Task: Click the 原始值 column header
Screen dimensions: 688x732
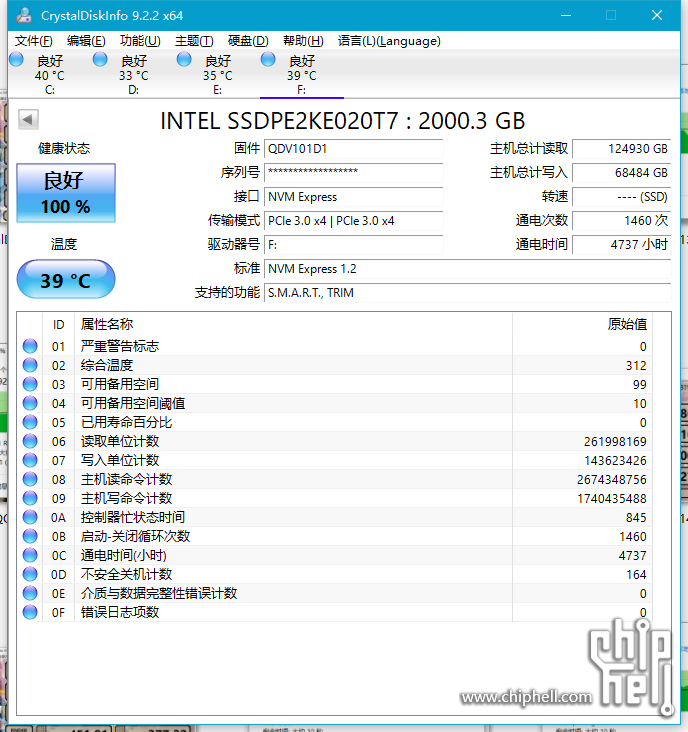Action: point(582,324)
